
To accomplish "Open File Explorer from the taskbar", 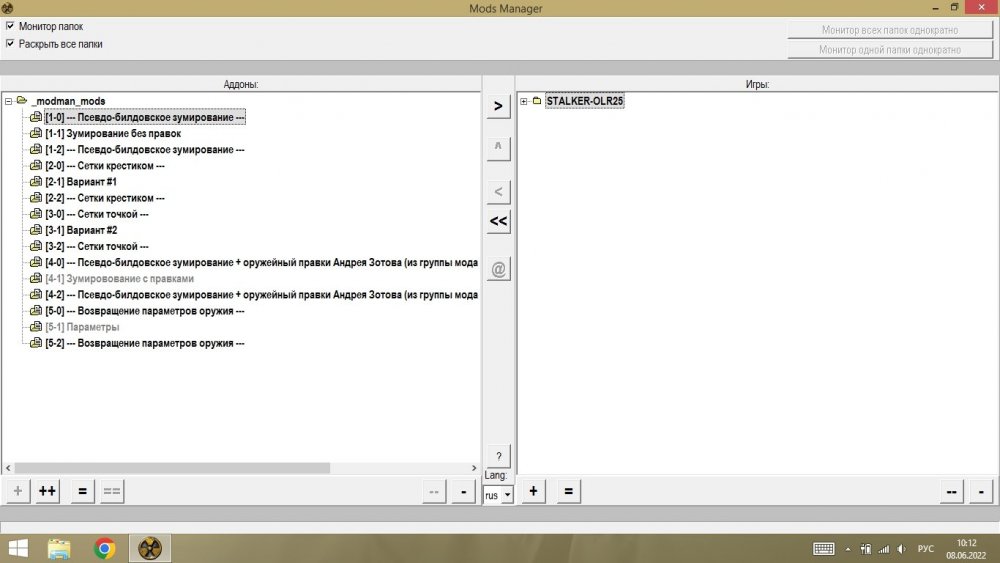I will 59,548.
